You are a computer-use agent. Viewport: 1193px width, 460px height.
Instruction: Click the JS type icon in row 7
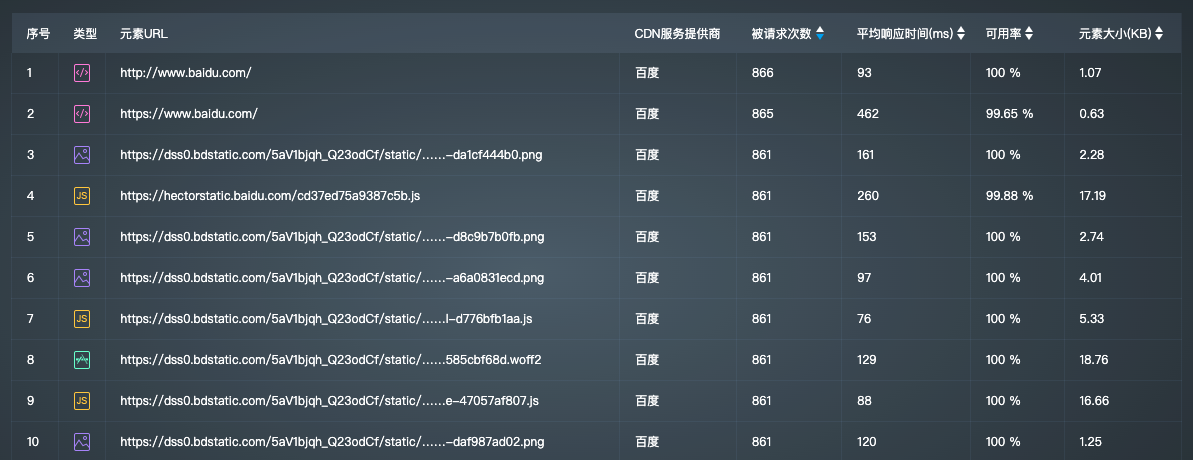[x=81, y=319]
